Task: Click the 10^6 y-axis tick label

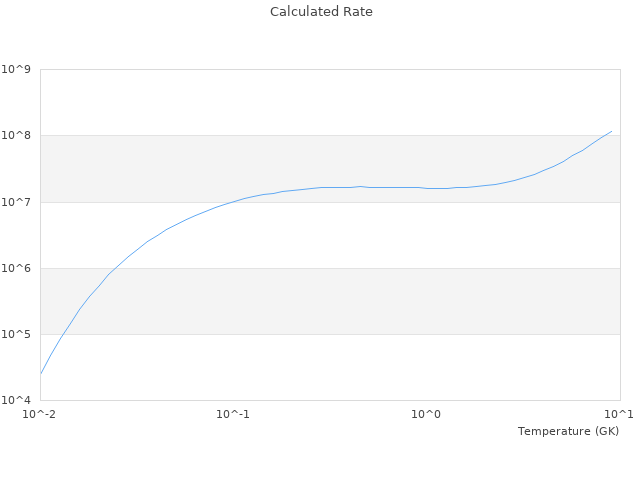Action: (x=17, y=268)
